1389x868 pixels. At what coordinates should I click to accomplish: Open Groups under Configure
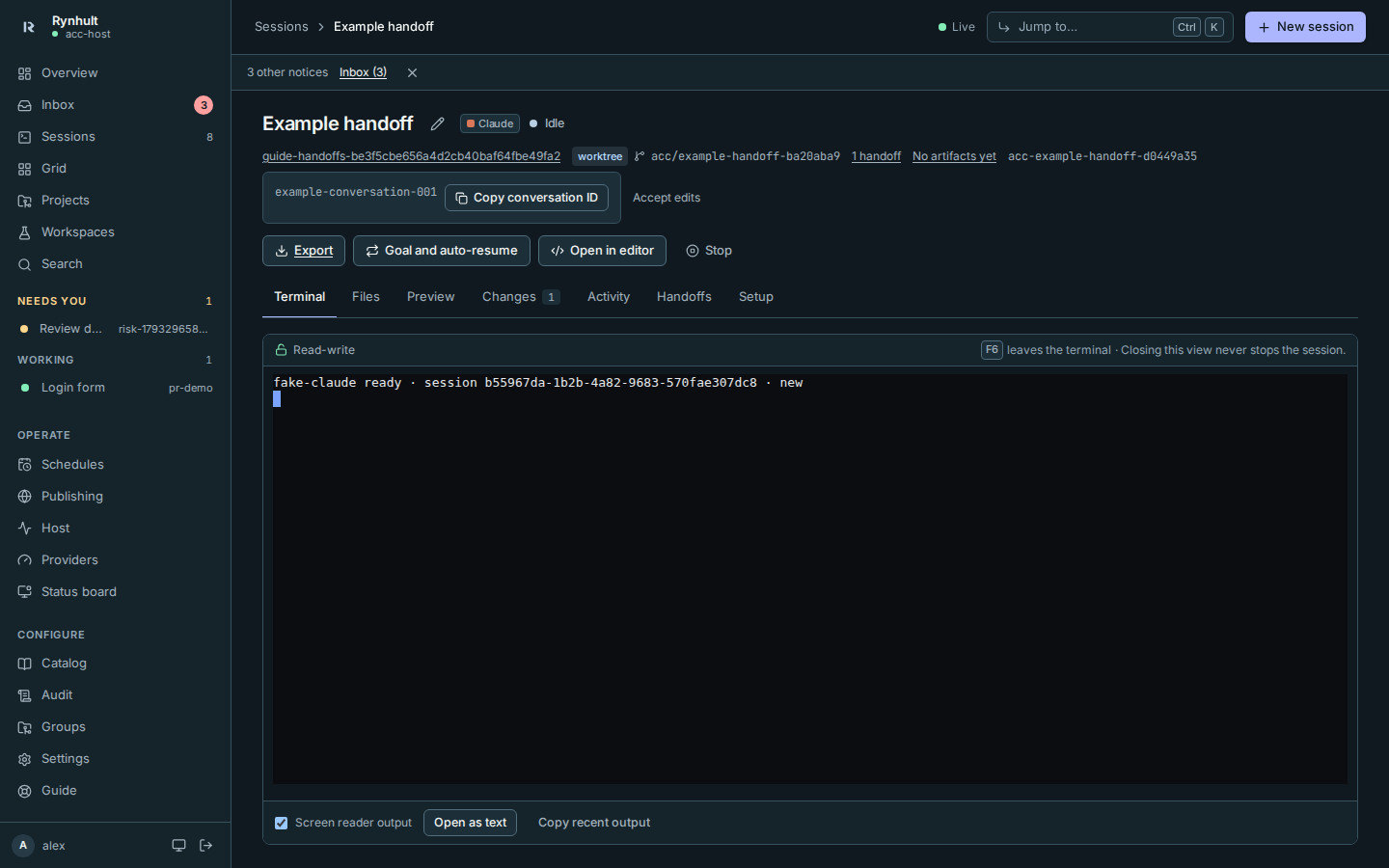click(115, 727)
